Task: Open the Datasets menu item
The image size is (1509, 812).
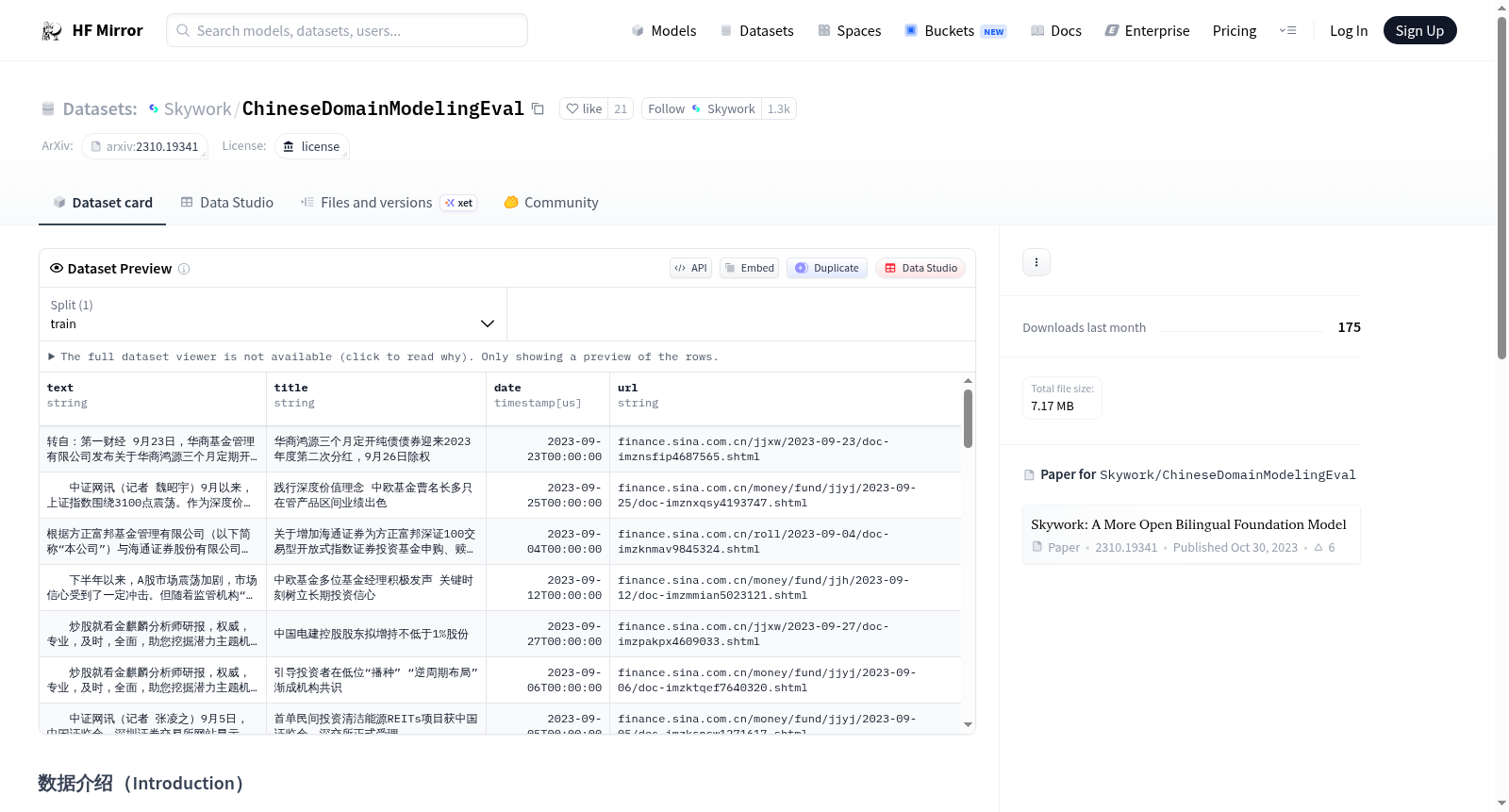Action: tap(757, 31)
